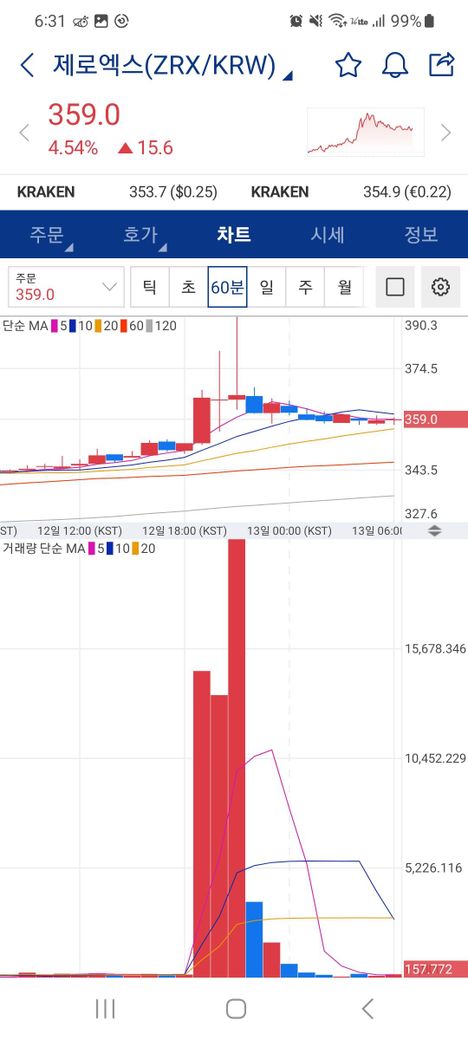Tap the back arrow next to 제로엑스
Image resolution: width=468 pixels, height=1040 pixels.
[27, 66]
